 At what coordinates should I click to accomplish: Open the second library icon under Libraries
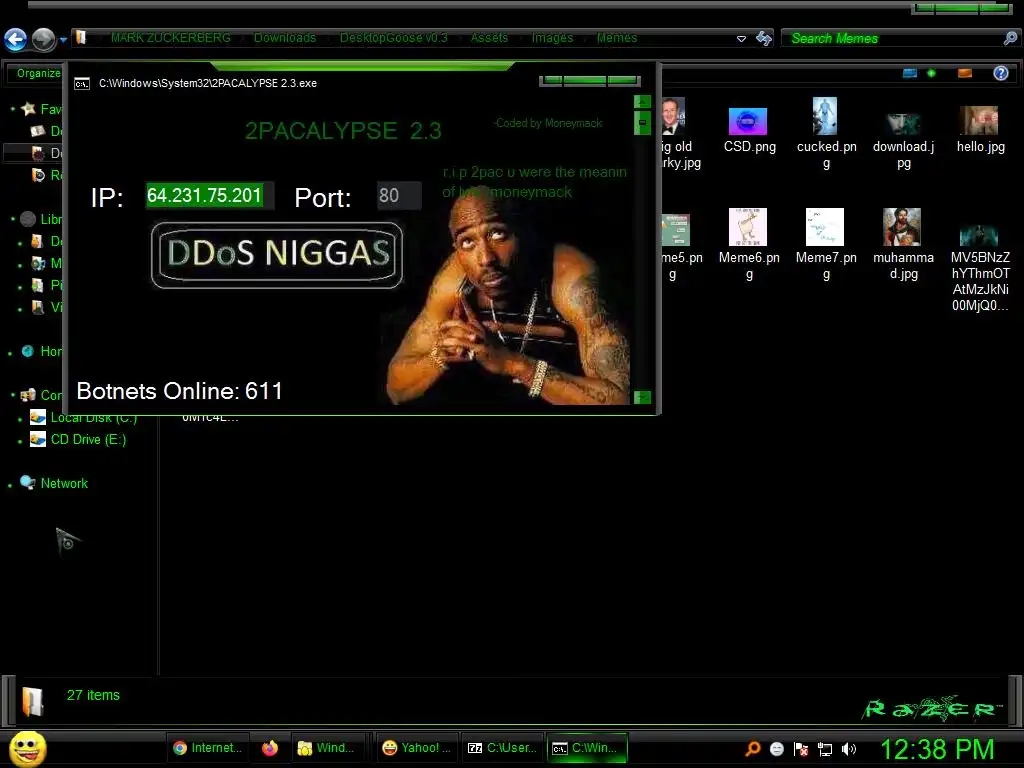tap(38, 263)
